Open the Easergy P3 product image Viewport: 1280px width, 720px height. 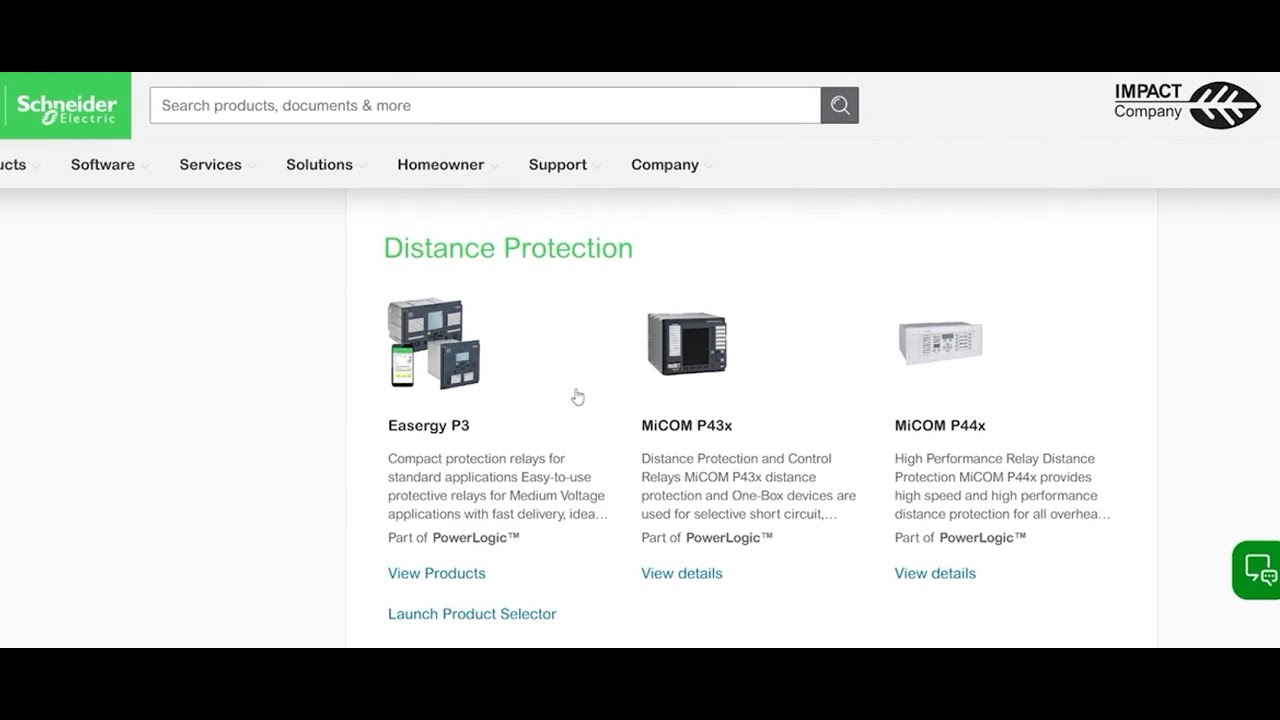click(435, 343)
